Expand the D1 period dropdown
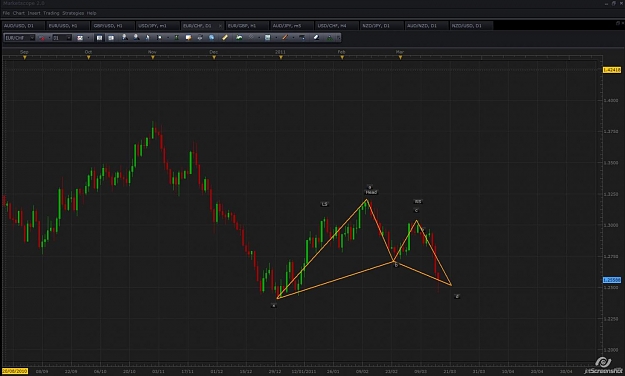The height and width of the screenshot is (376, 625). point(69,38)
